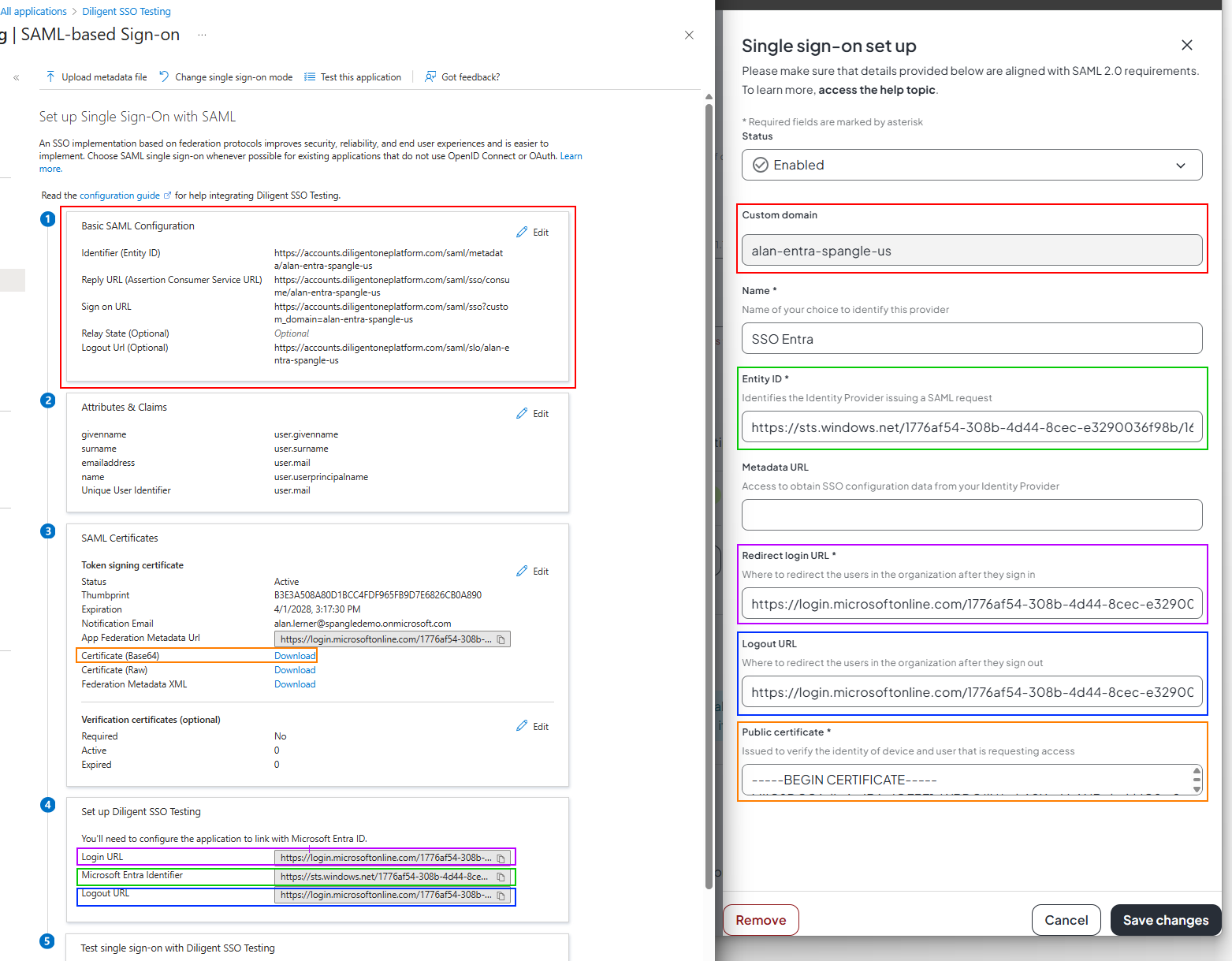
Task: Copy the App Federation Metadata Url
Action: coord(501,639)
